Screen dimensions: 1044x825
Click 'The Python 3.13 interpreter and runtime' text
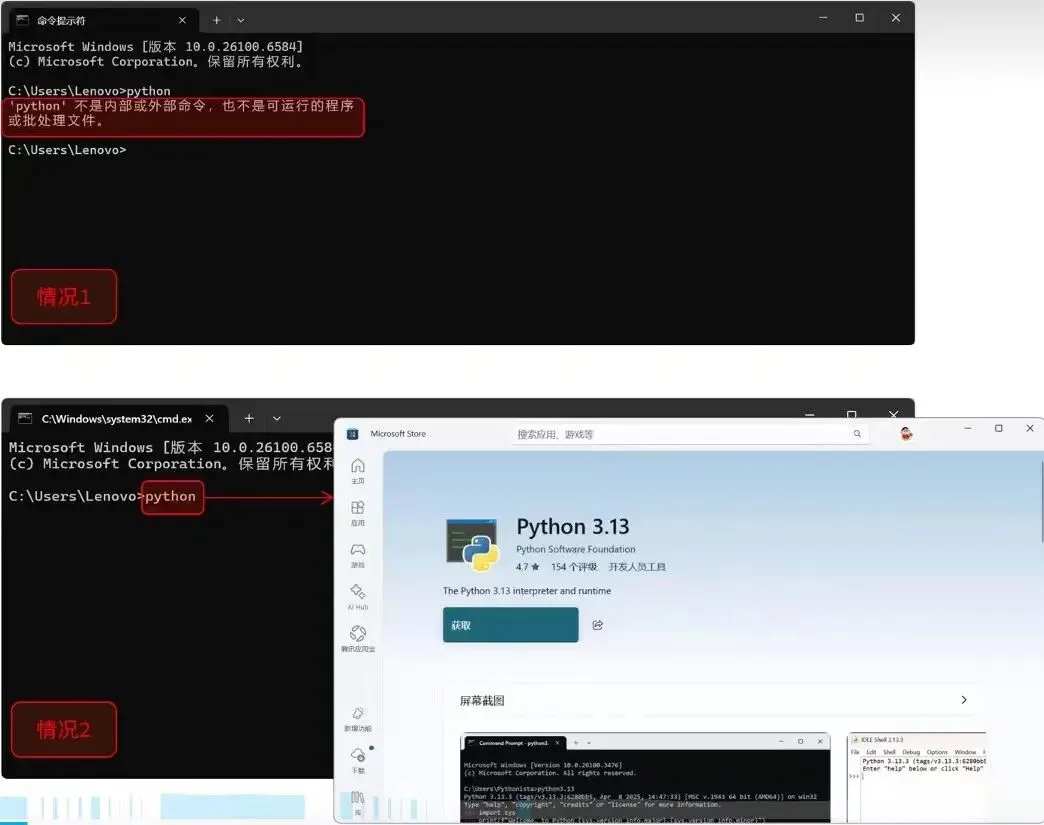point(527,591)
